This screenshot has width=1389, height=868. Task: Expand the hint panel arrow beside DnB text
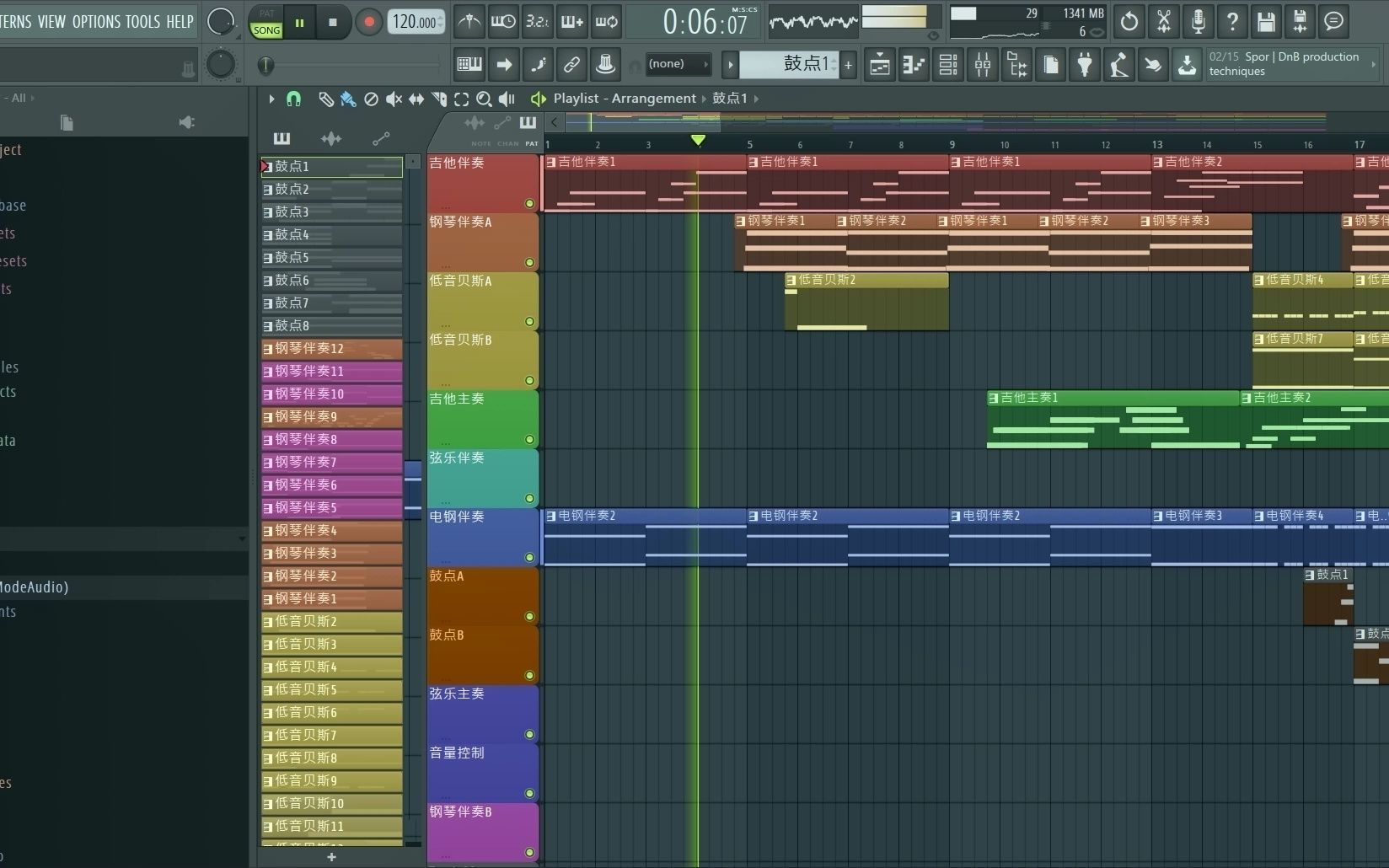point(1374,64)
